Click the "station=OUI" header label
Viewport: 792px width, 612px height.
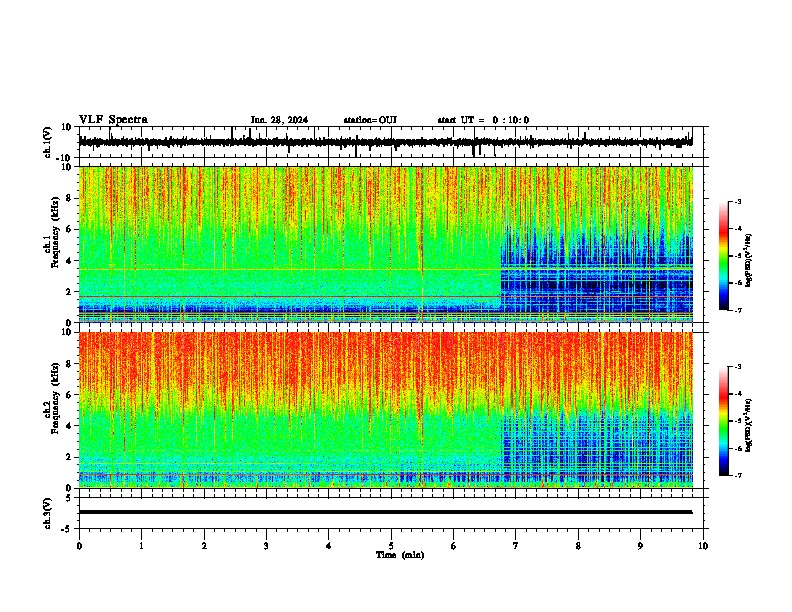tap(370, 120)
